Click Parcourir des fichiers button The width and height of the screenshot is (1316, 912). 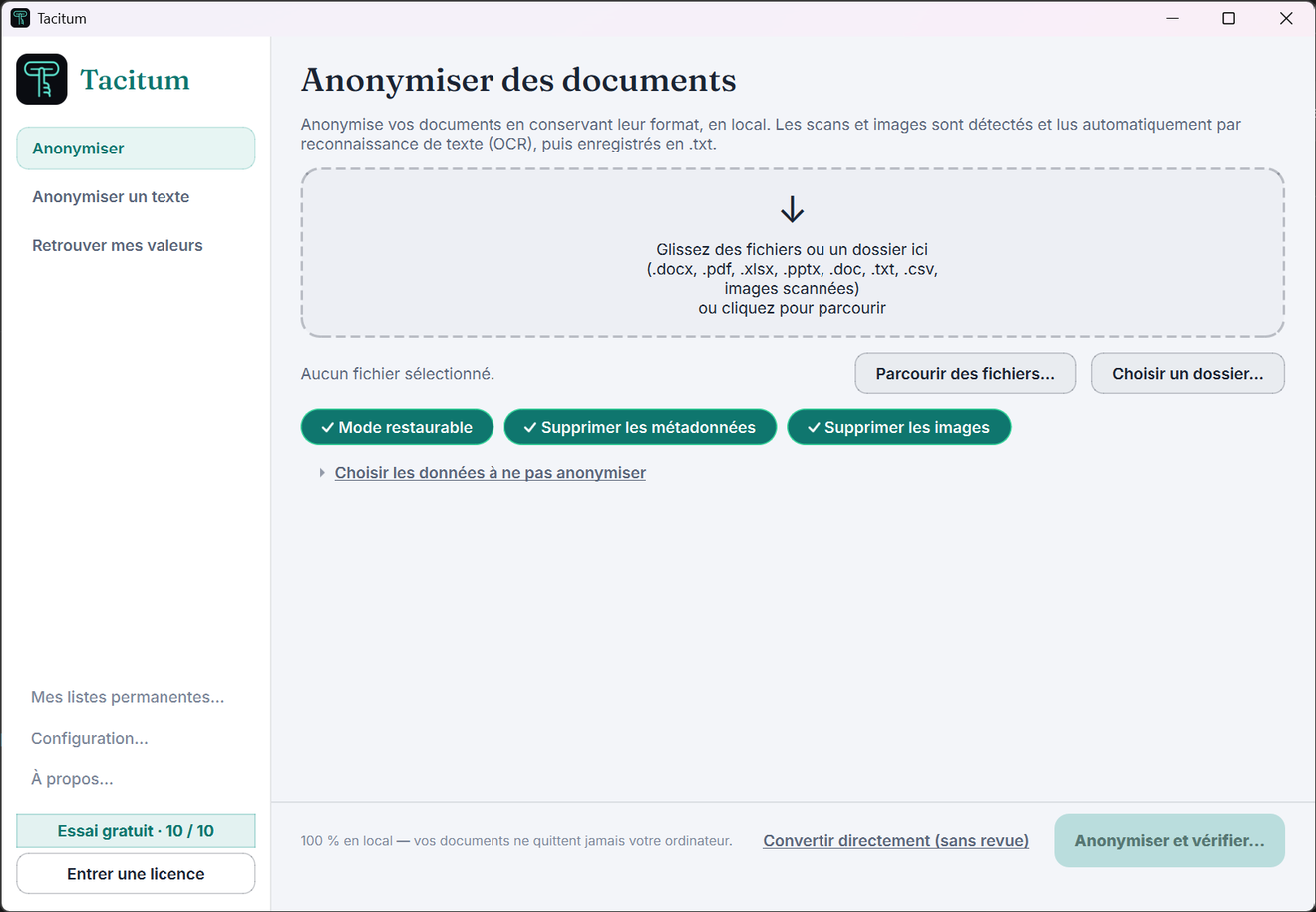(965, 374)
